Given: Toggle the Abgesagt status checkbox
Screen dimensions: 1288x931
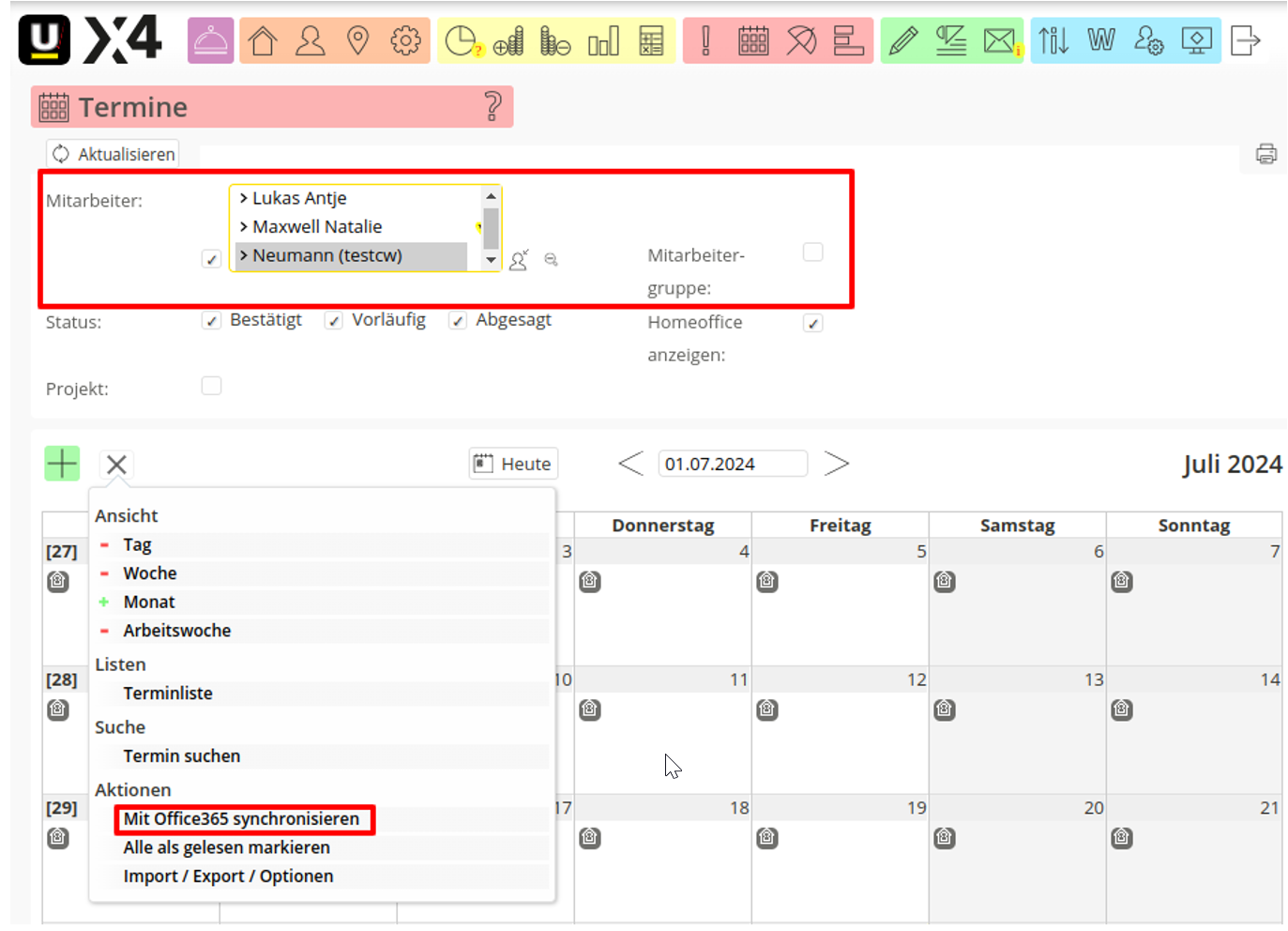Looking at the screenshot, I should (458, 321).
